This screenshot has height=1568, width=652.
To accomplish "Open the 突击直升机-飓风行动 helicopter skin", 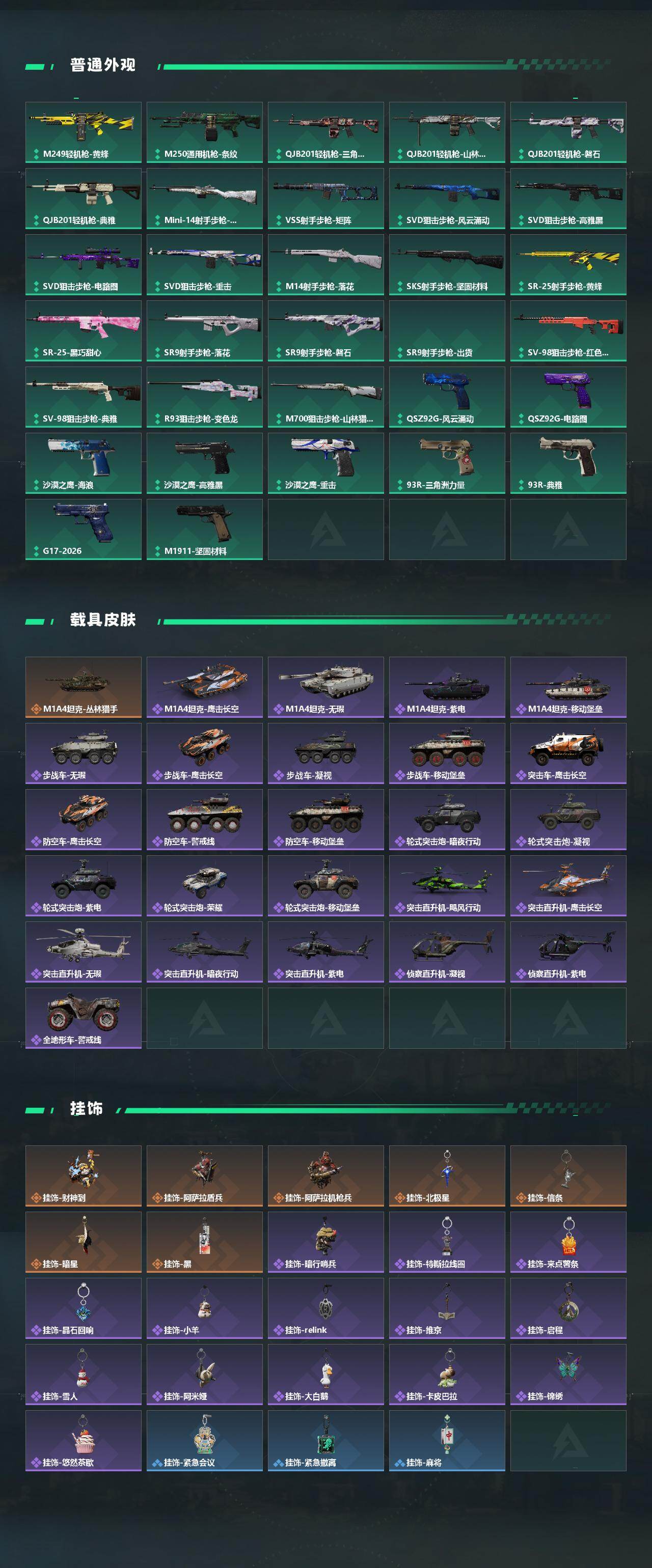I will point(447,886).
